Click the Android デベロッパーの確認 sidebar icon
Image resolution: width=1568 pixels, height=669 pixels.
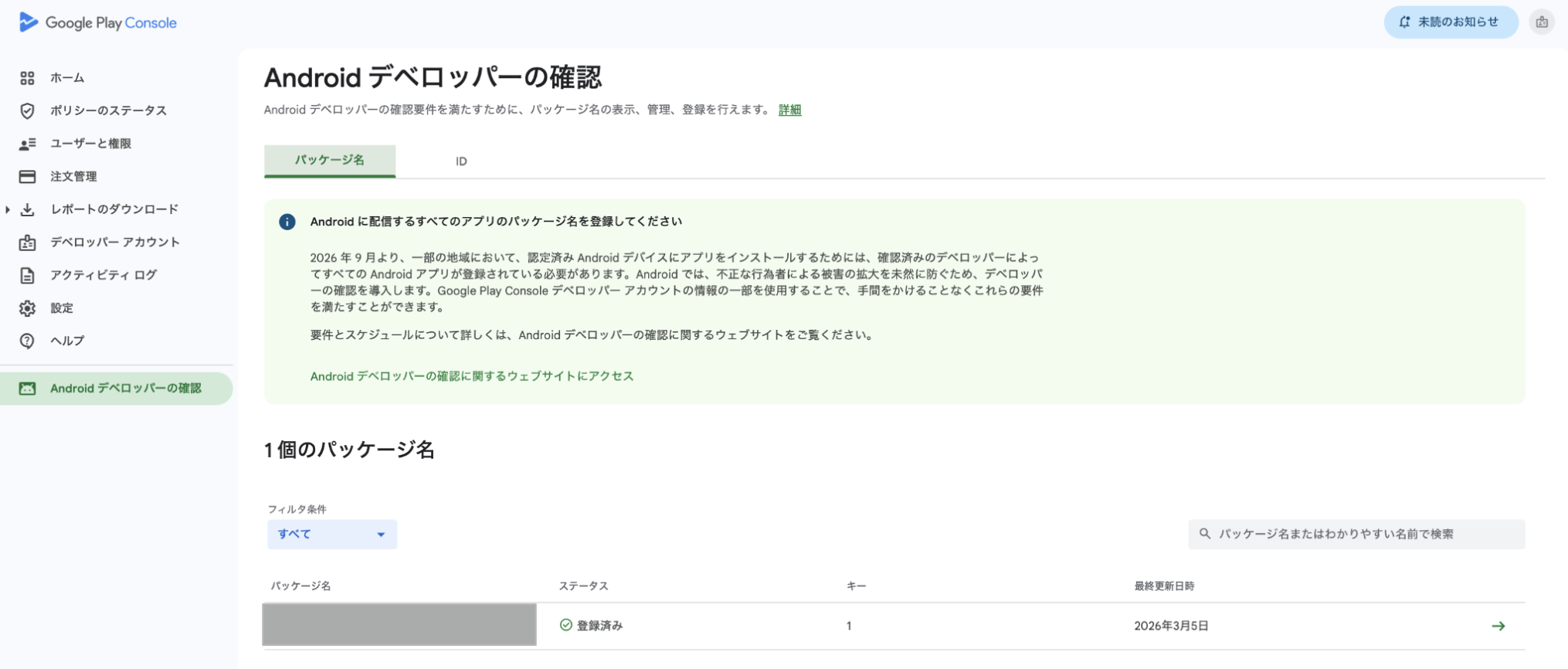click(x=27, y=389)
